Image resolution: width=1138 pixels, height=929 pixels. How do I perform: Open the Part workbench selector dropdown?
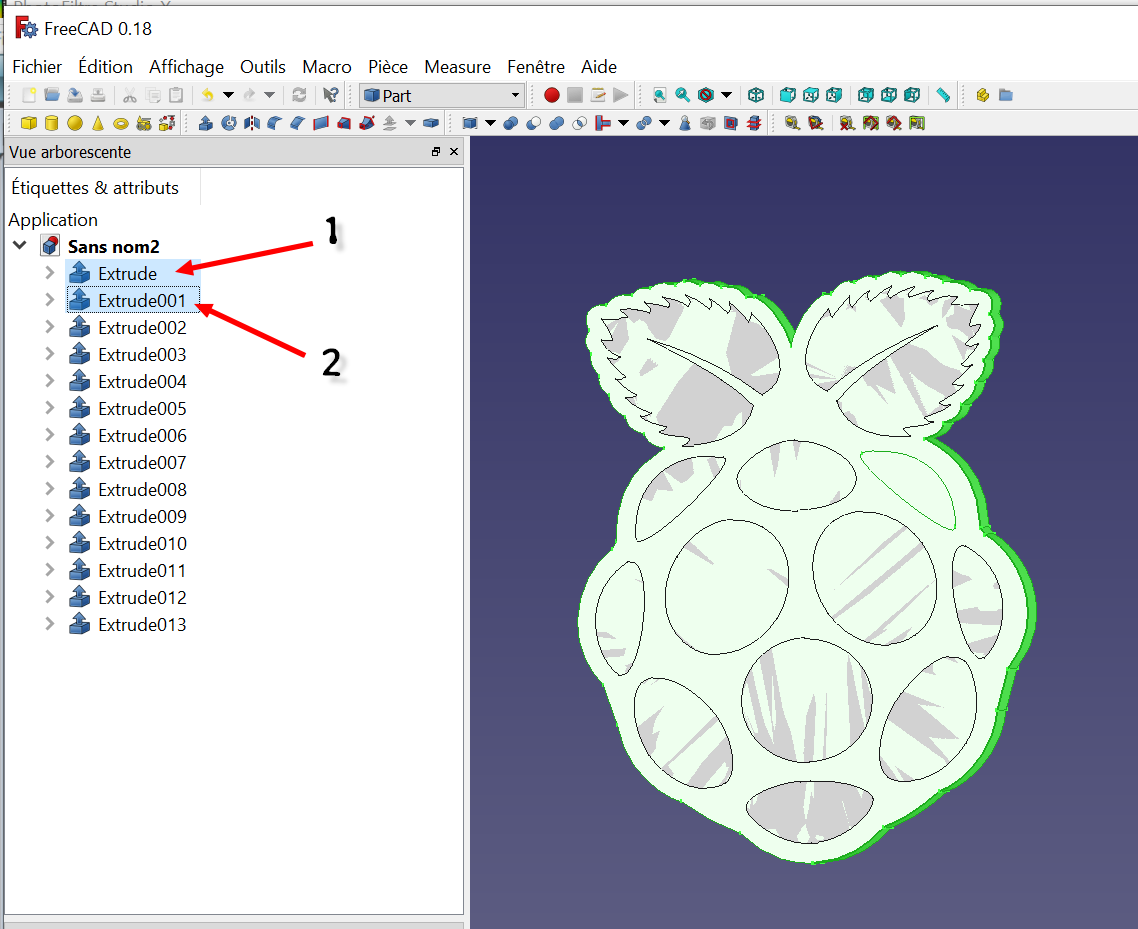point(441,95)
